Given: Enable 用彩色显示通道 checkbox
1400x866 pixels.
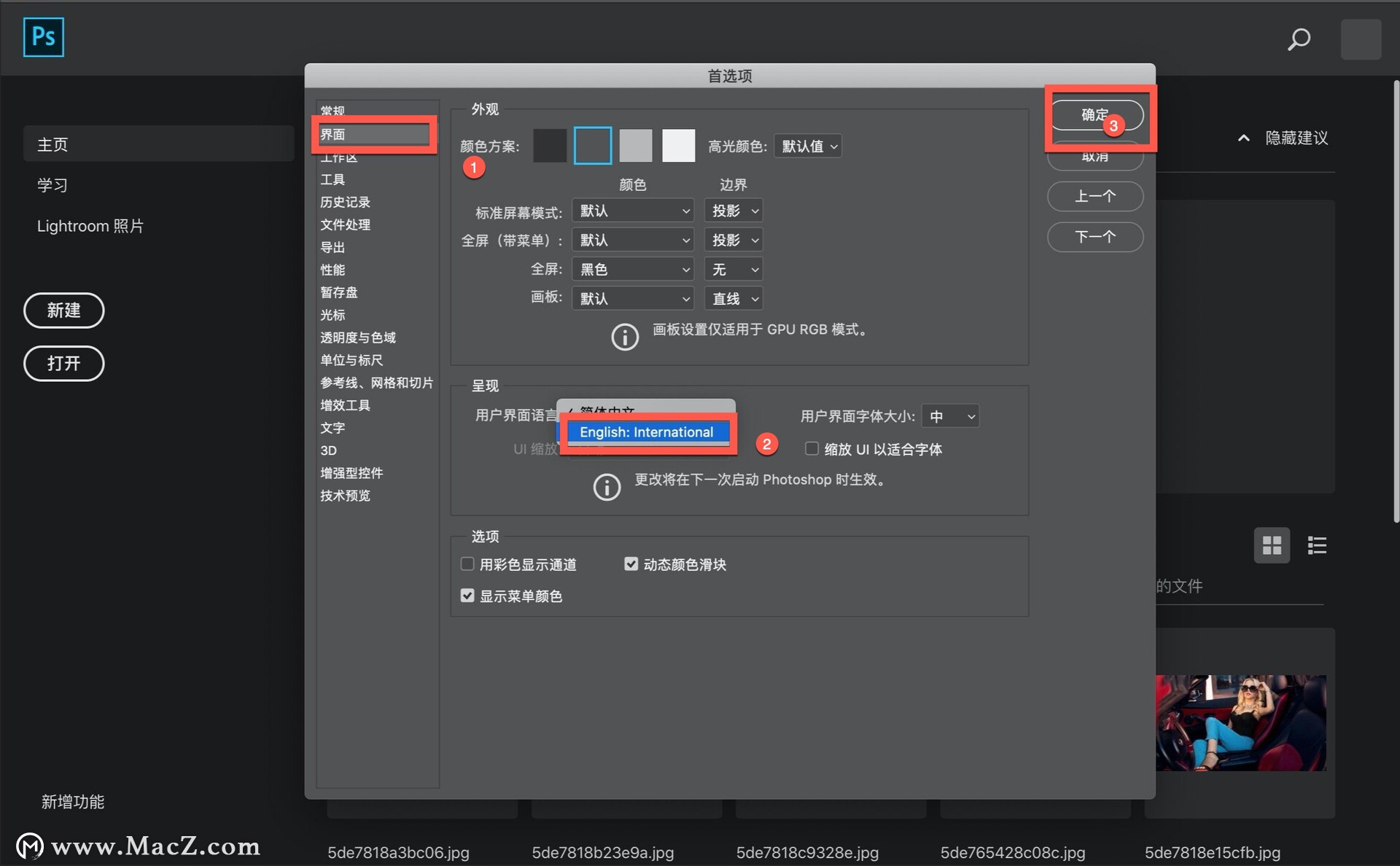Looking at the screenshot, I should pos(467,563).
